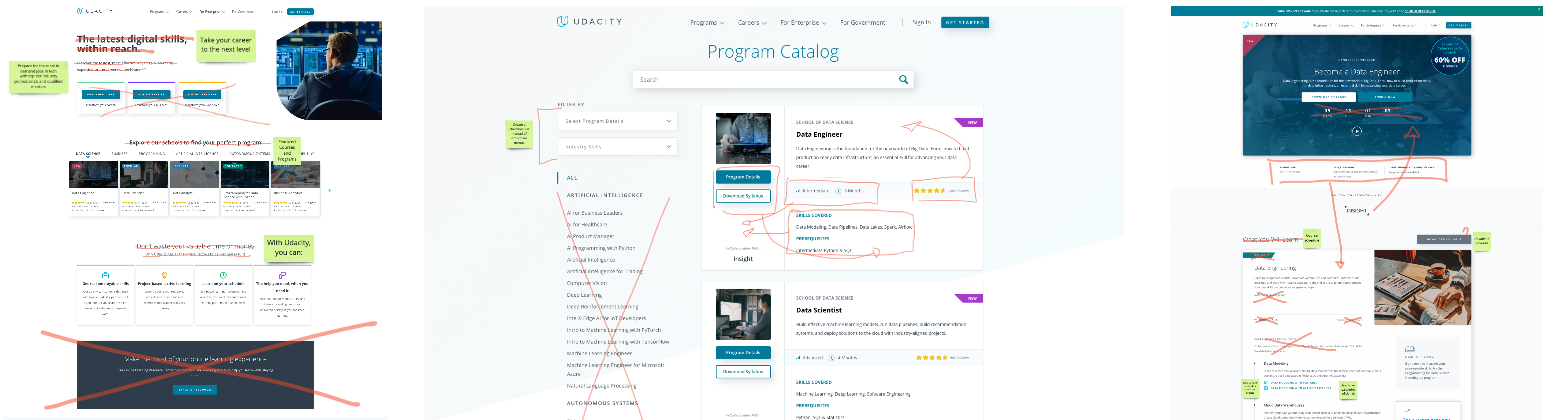The height and width of the screenshot is (420, 1546).
Task: Click the yellow lightbulb feature icon on the homepage
Action: 164,274
